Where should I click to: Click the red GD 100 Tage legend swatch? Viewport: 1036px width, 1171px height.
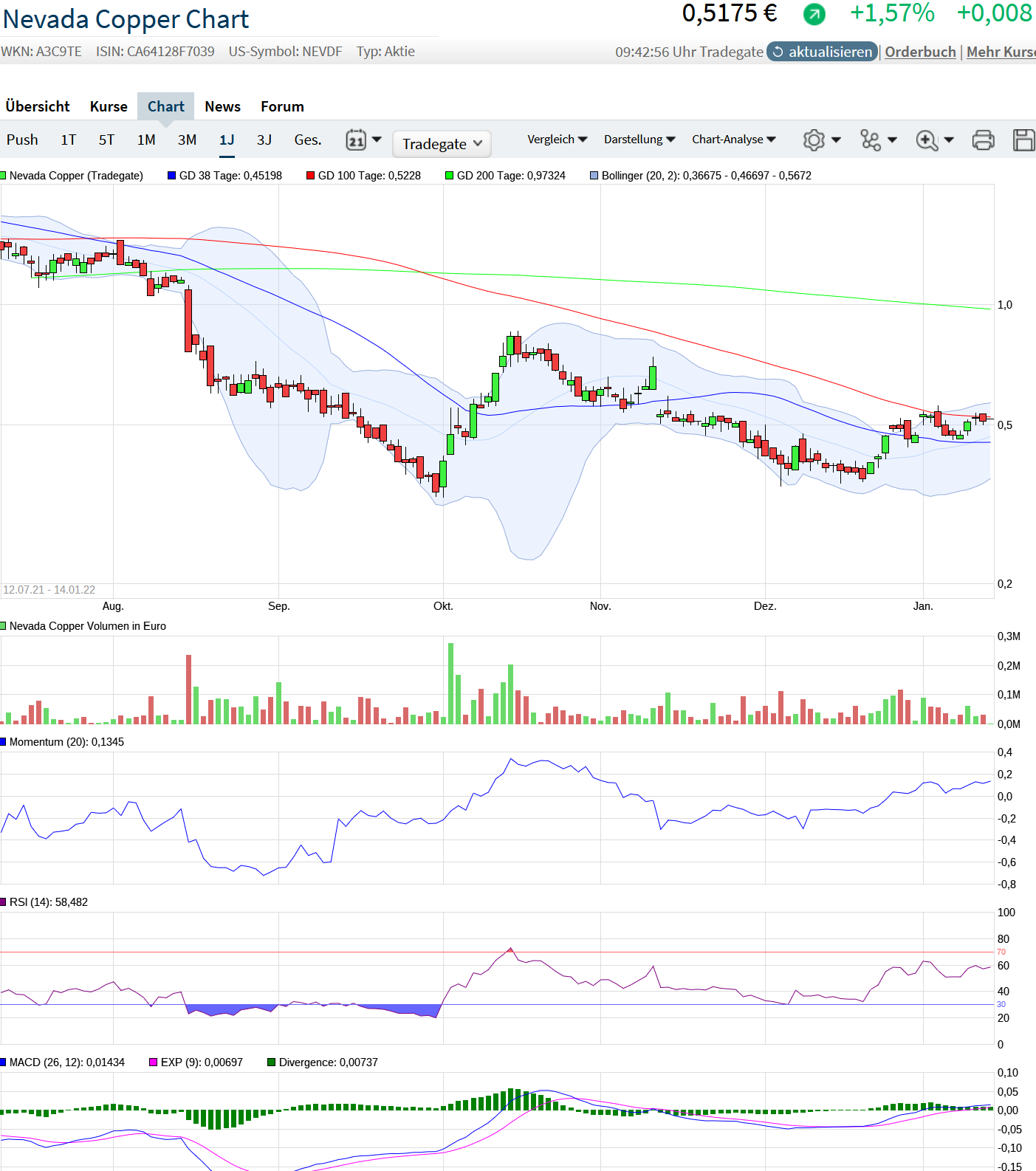[x=310, y=176]
